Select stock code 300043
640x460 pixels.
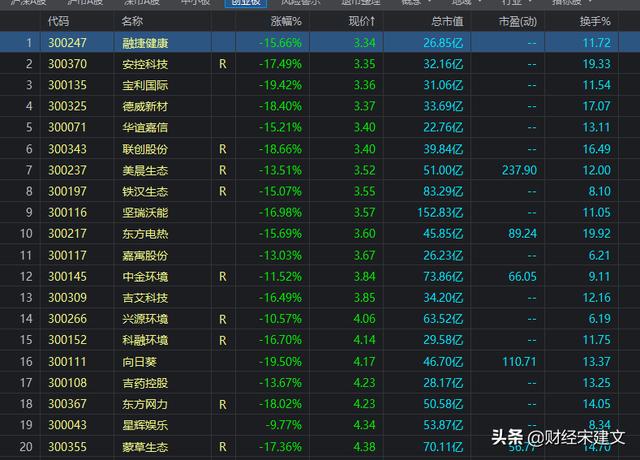coord(67,425)
